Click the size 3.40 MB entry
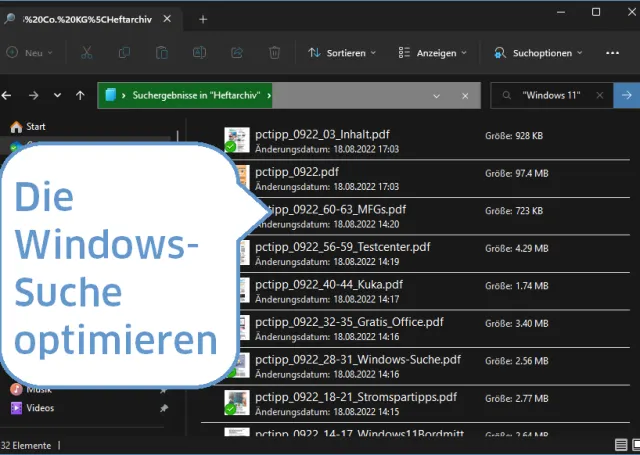 (517, 324)
